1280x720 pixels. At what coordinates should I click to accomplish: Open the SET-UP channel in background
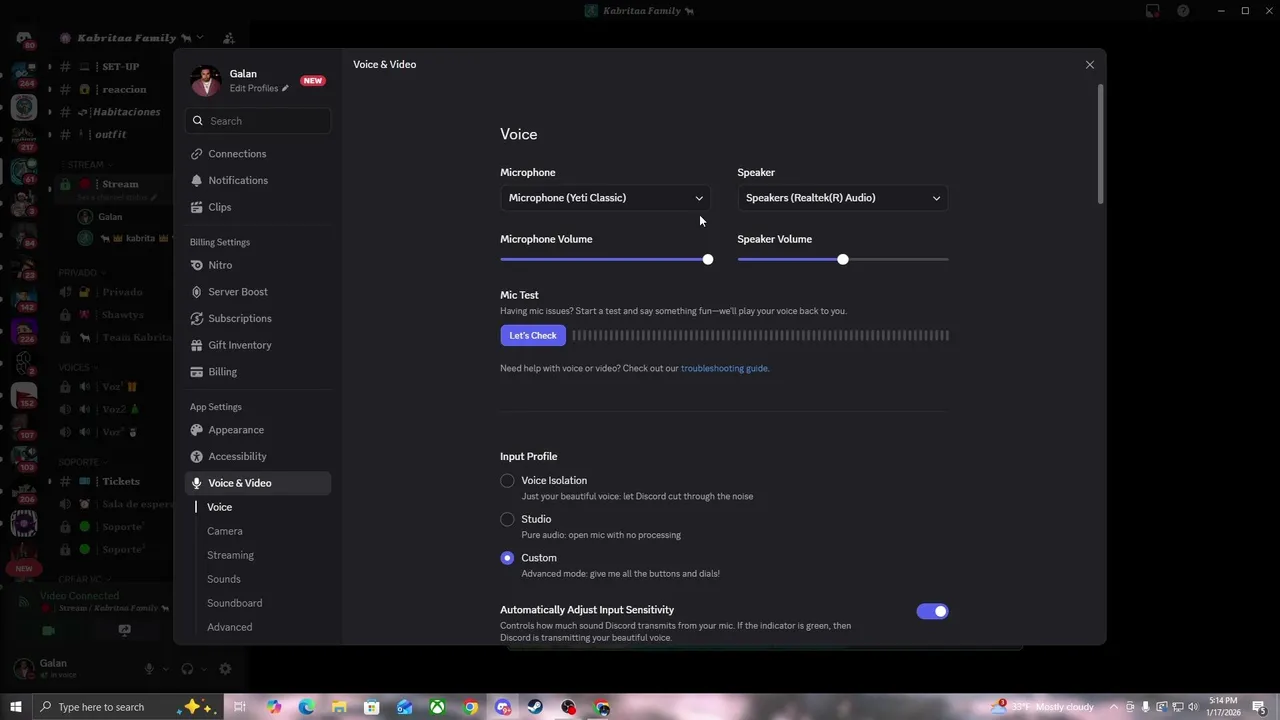click(120, 66)
